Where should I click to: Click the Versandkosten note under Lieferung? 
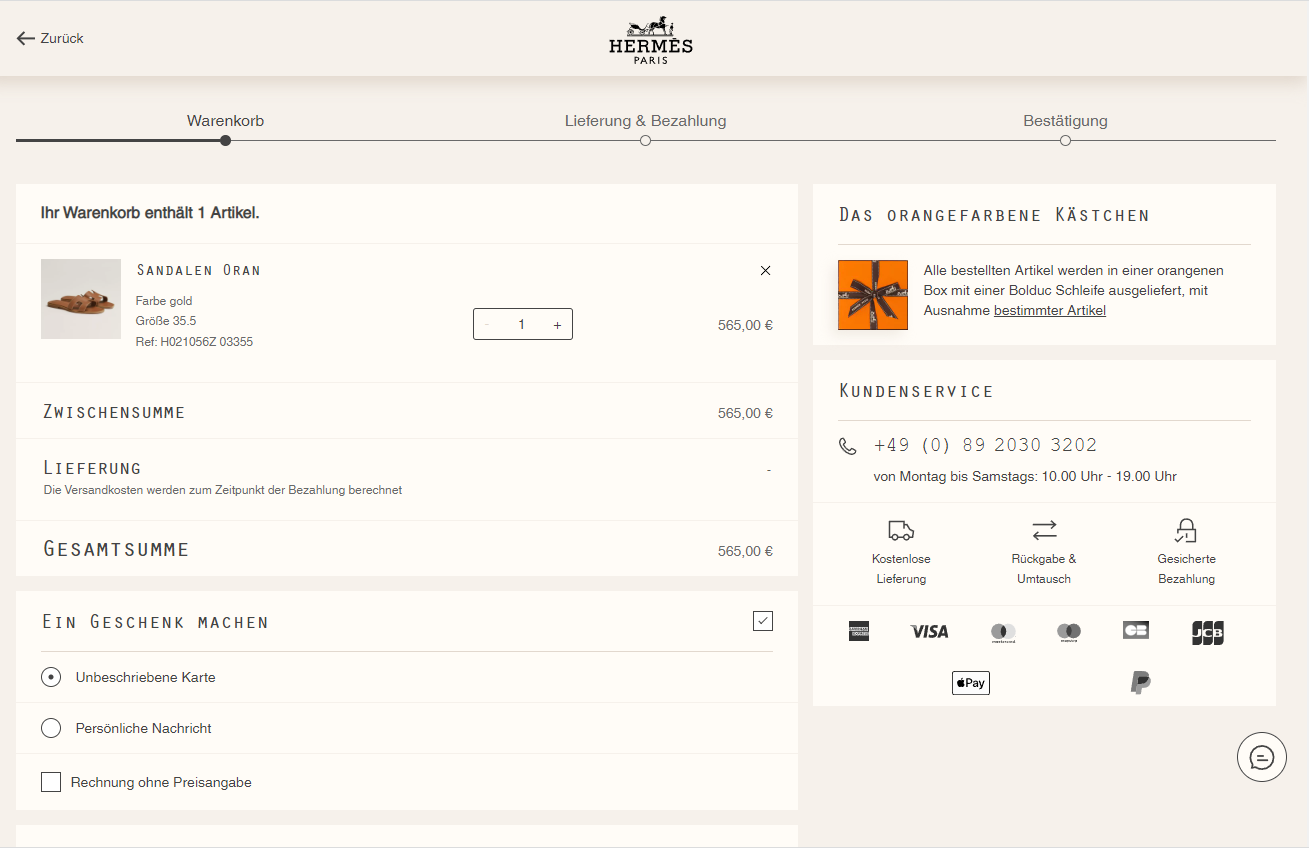click(223, 490)
